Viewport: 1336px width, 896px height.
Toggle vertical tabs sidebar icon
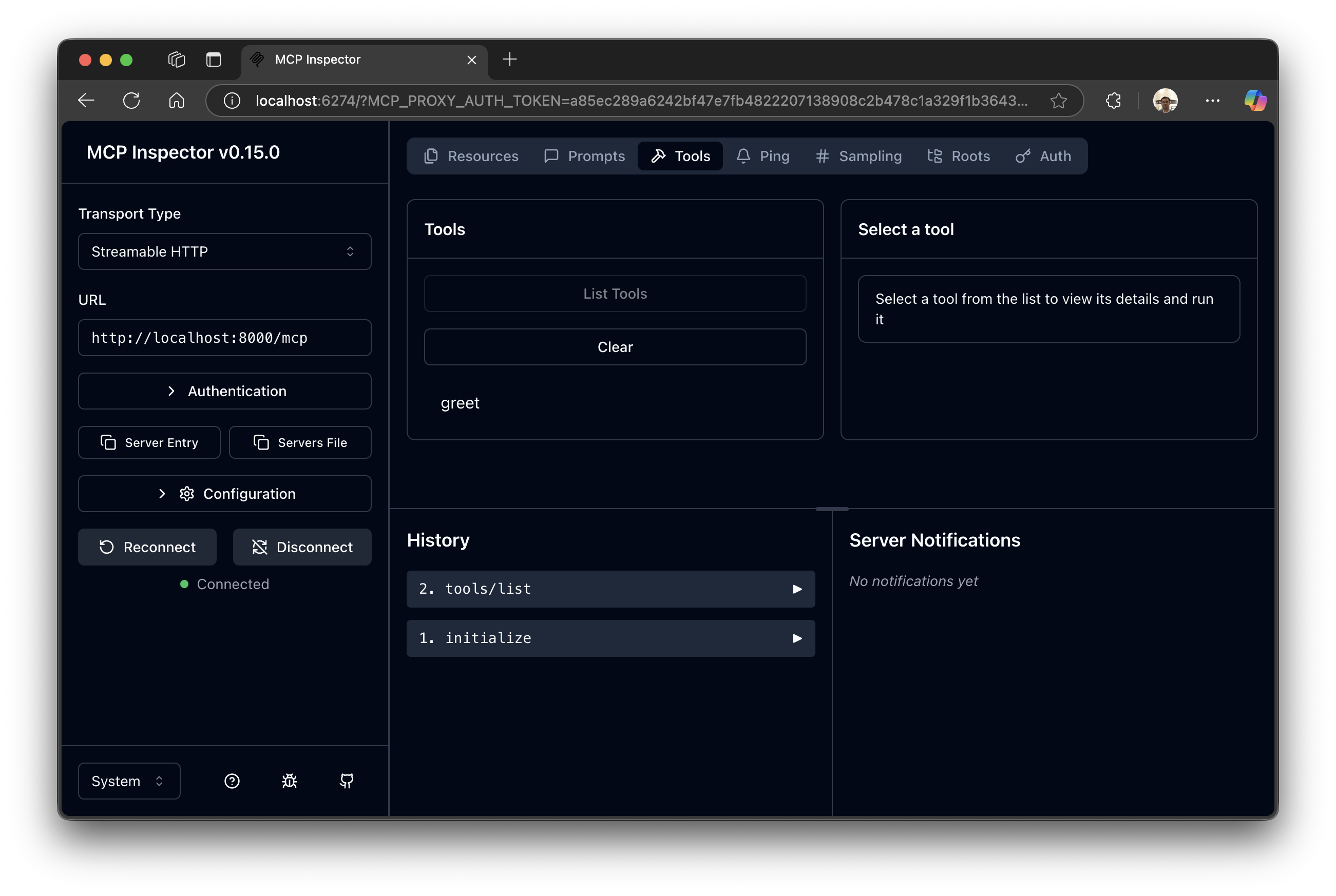pos(214,60)
